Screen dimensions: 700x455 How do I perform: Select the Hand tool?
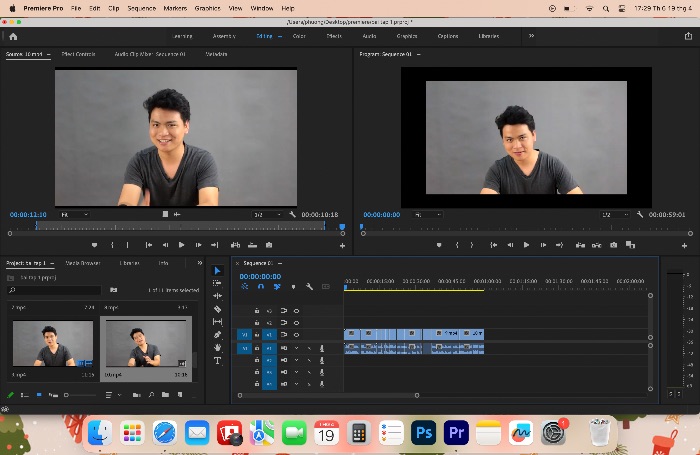pyautogui.click(x=217, y=347)
